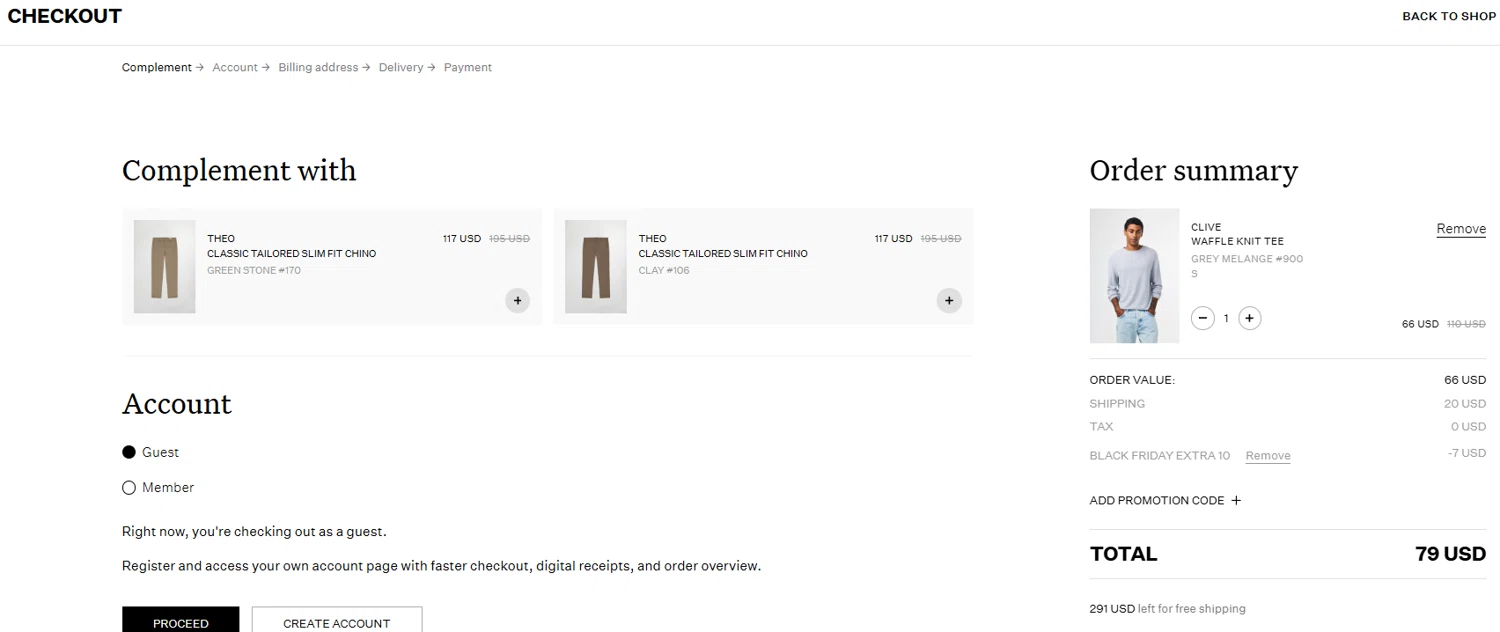
Task: Click the Checkout header title
Action: point(65,16)
